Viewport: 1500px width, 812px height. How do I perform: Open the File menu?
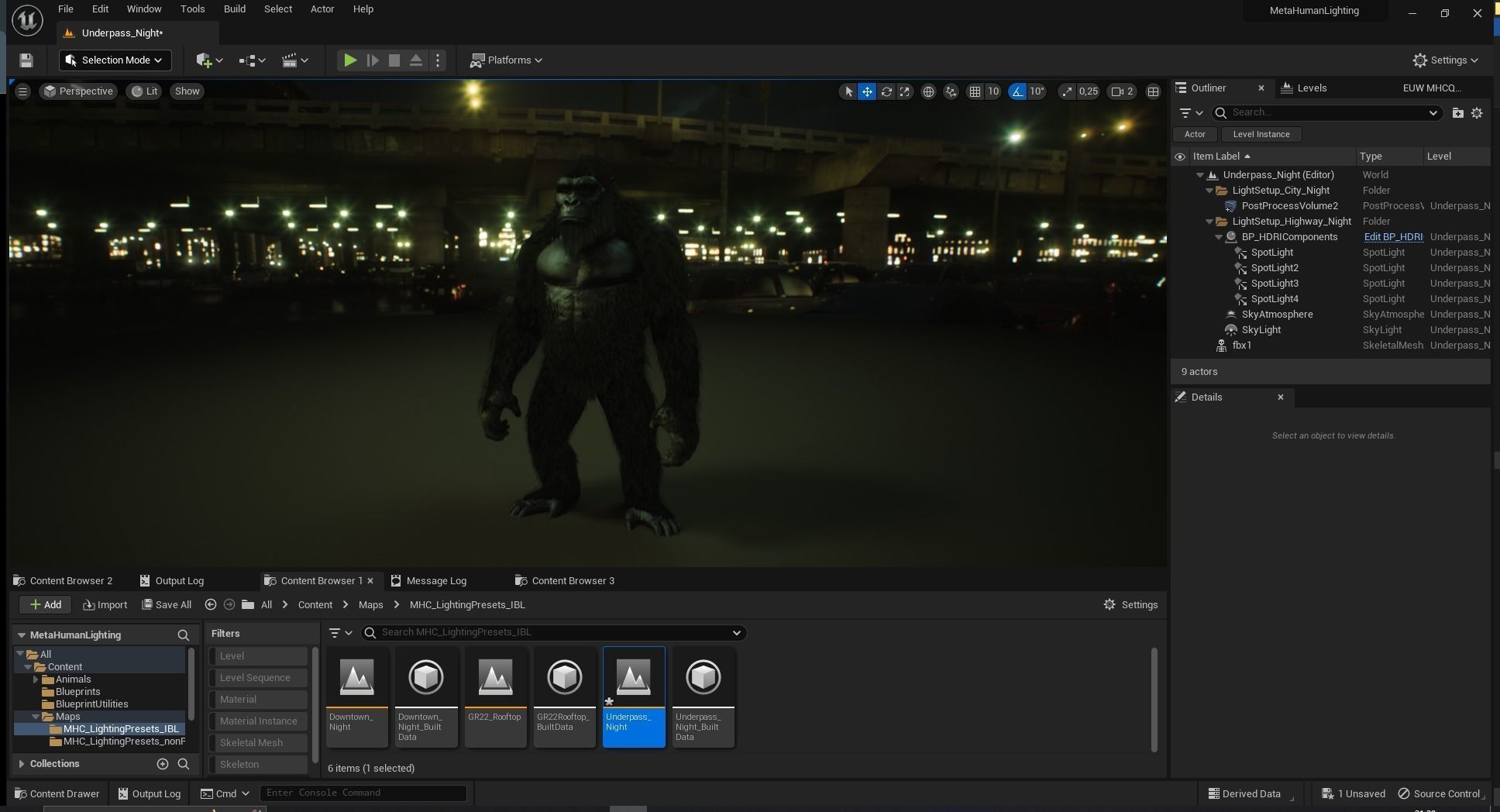pyautogui.click(x=66, y=9)
